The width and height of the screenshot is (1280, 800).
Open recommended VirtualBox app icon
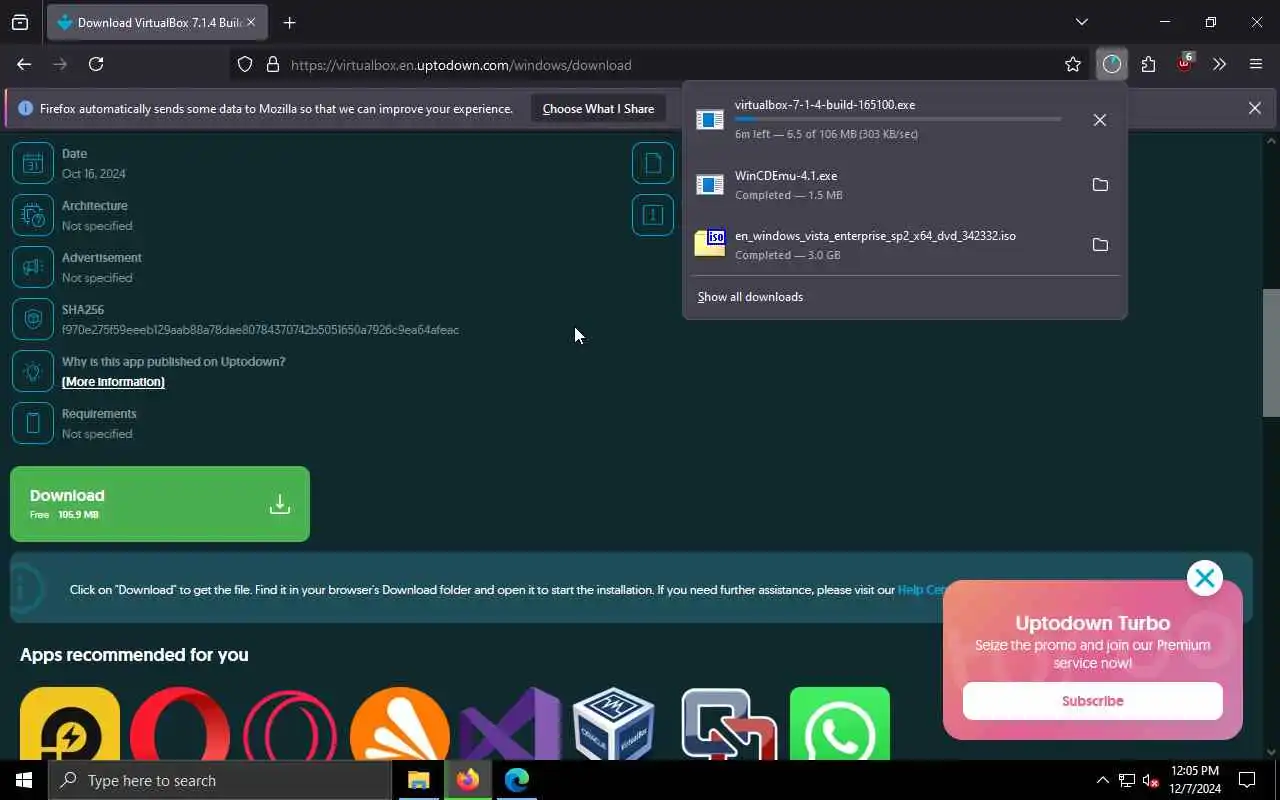click(613, 725)
